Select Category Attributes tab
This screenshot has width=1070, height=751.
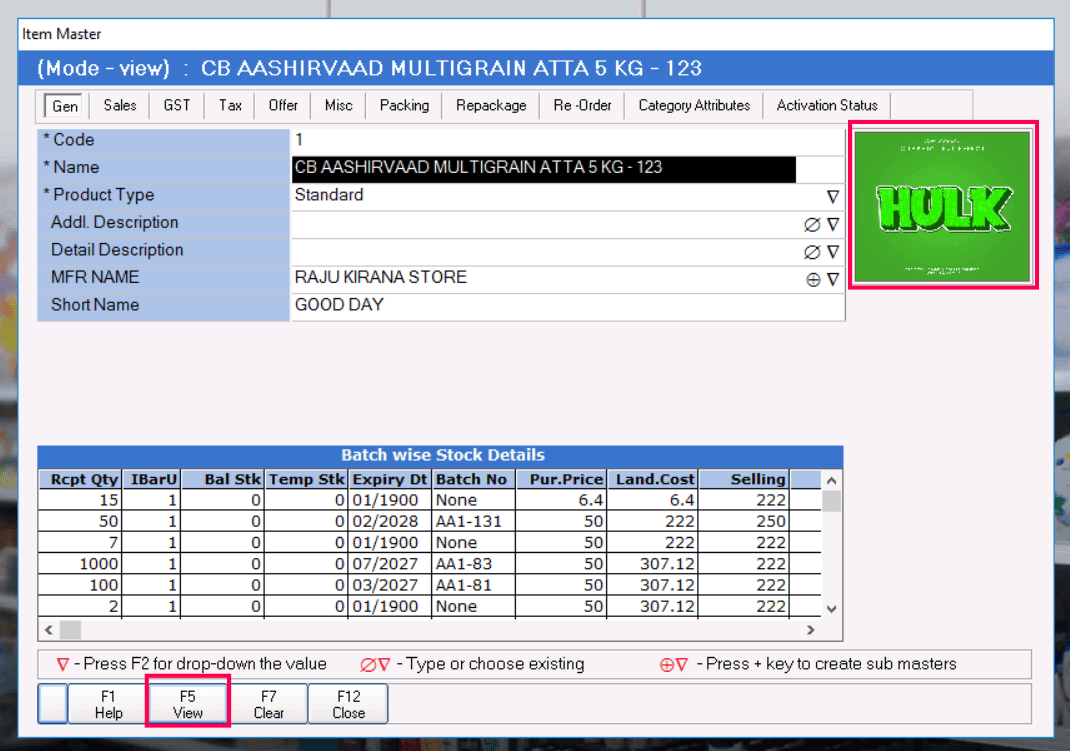pos(694,106)
